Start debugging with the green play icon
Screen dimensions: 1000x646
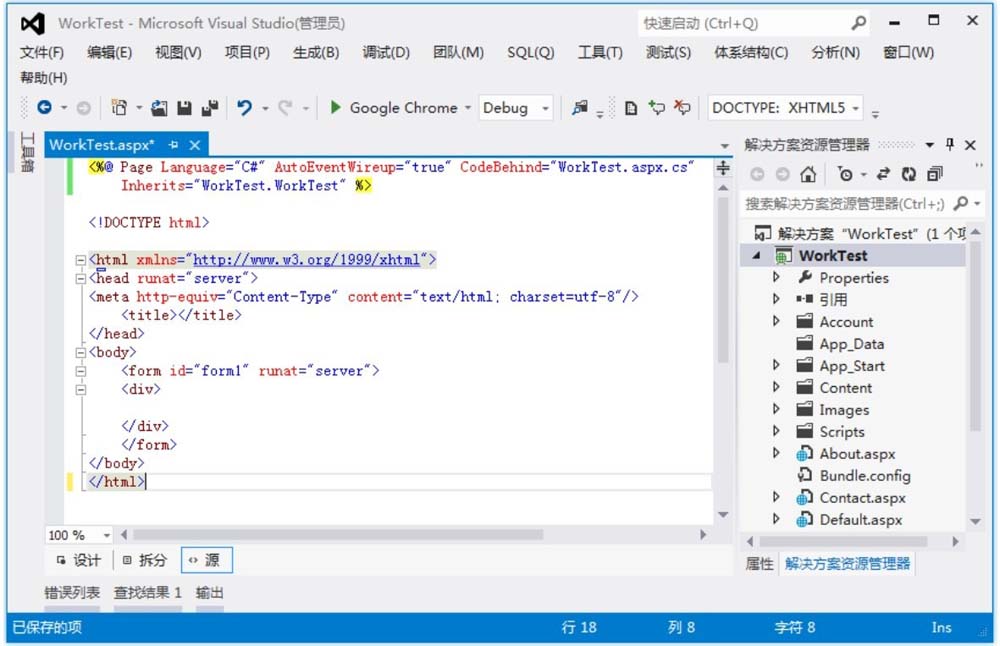335,107
